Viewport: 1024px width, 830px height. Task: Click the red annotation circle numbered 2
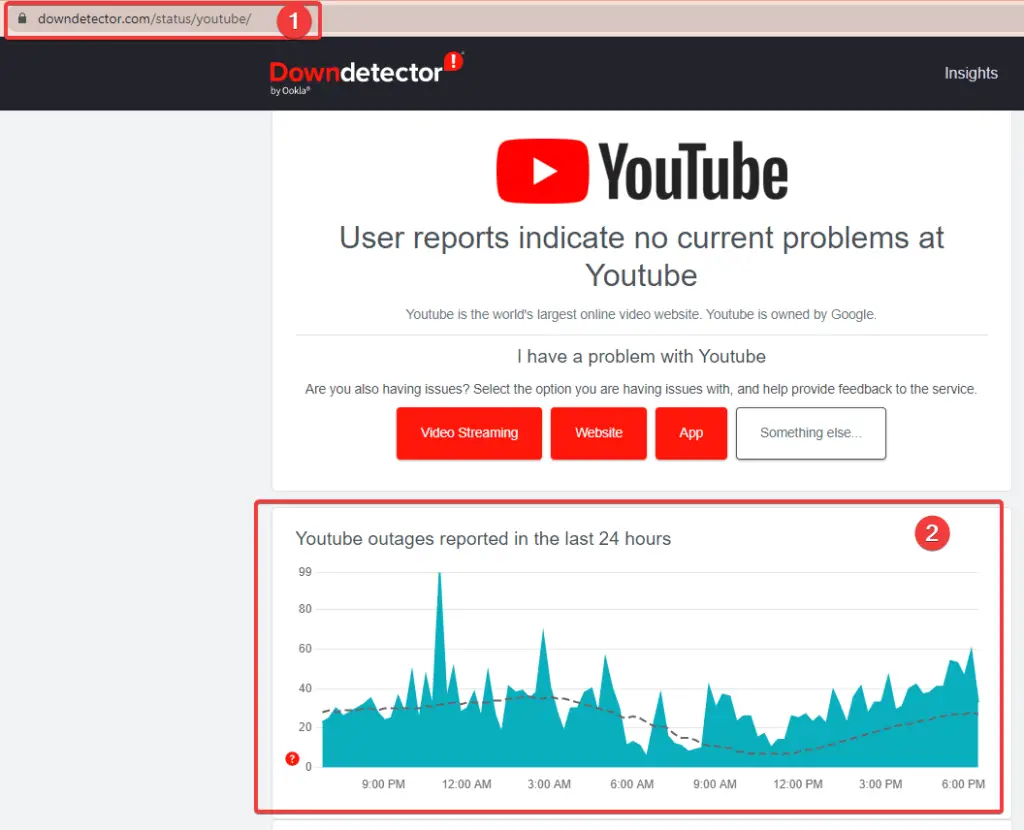[932, 534]
